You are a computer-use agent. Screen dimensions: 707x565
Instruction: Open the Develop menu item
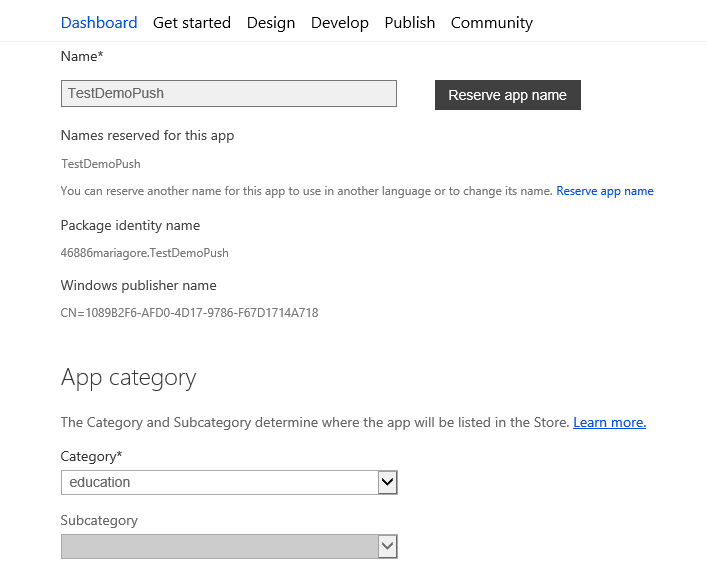(340, 22)
